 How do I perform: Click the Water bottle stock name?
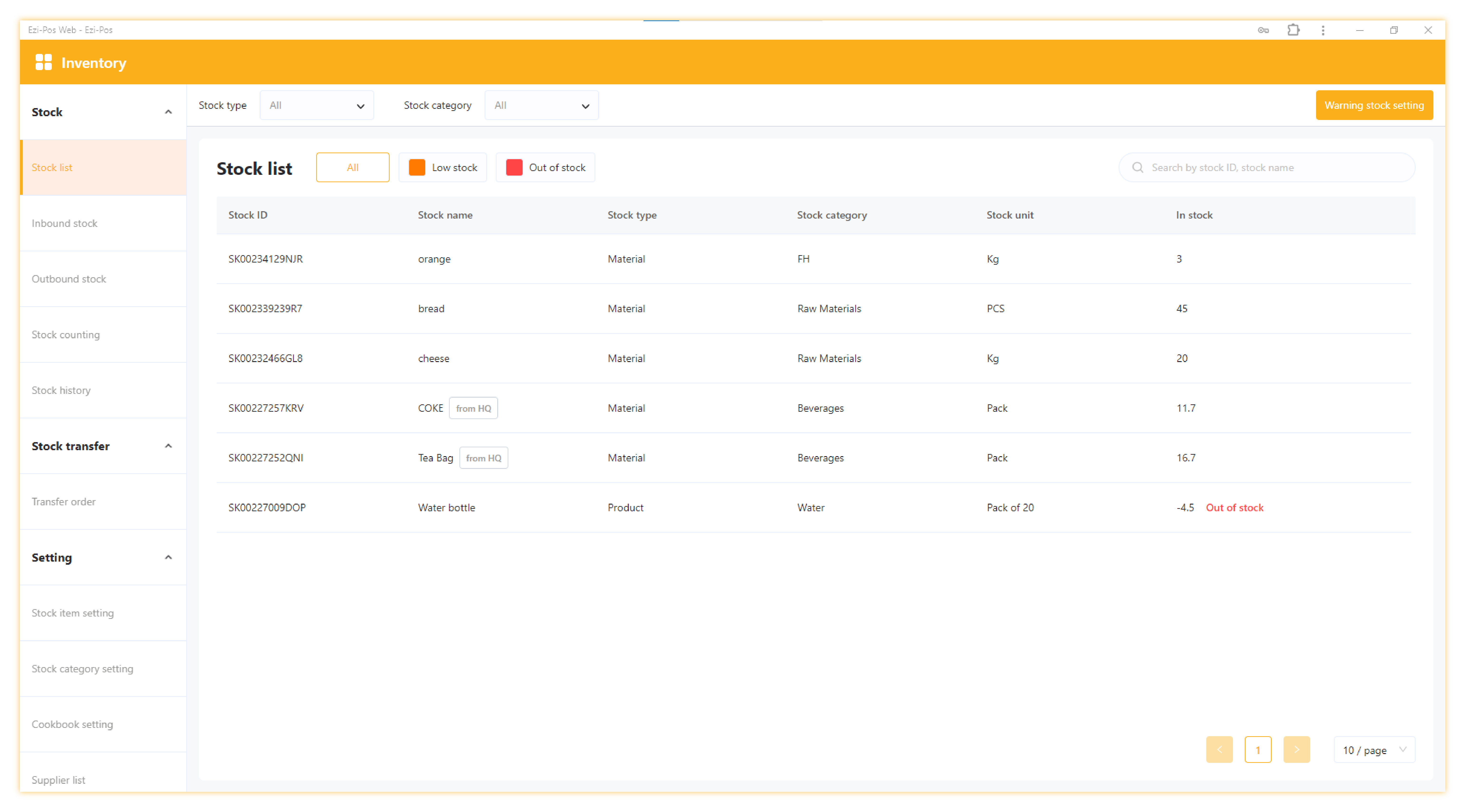click(x=446, y=508)
